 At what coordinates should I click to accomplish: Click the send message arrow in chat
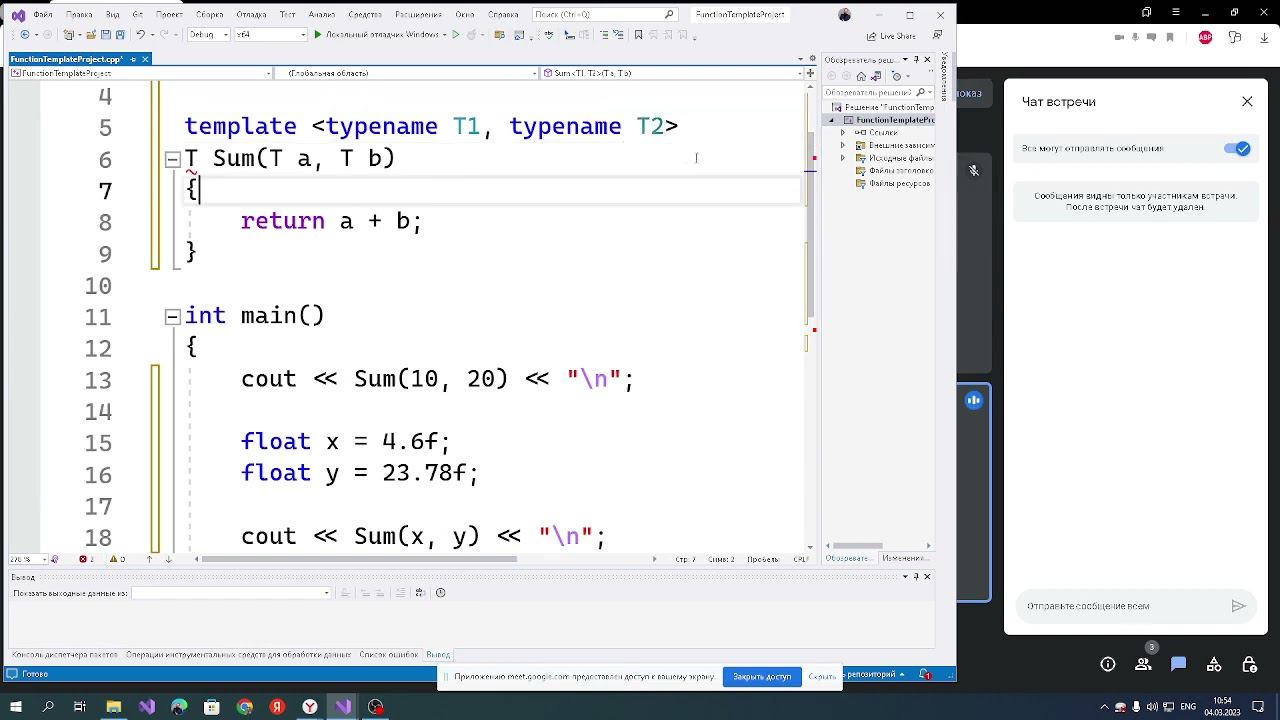(x=1238, y=606)
